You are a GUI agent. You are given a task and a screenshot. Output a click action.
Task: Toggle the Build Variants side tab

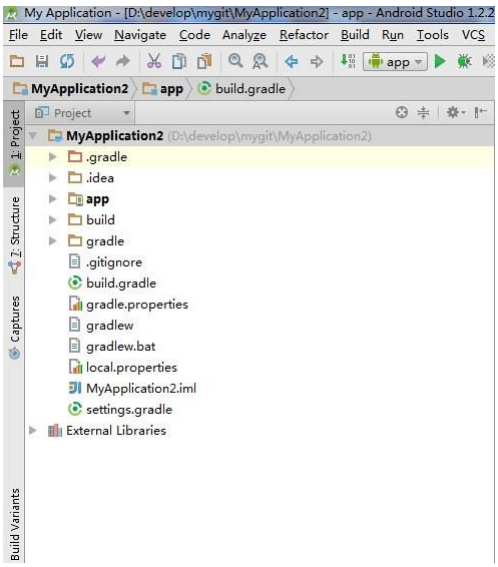14,524
